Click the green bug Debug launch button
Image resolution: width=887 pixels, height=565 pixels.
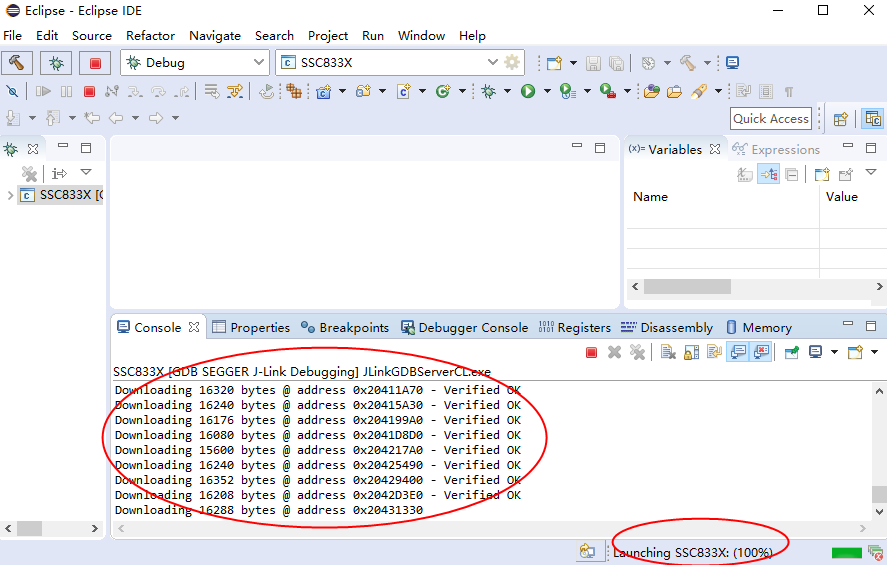[x=56, y=63]
